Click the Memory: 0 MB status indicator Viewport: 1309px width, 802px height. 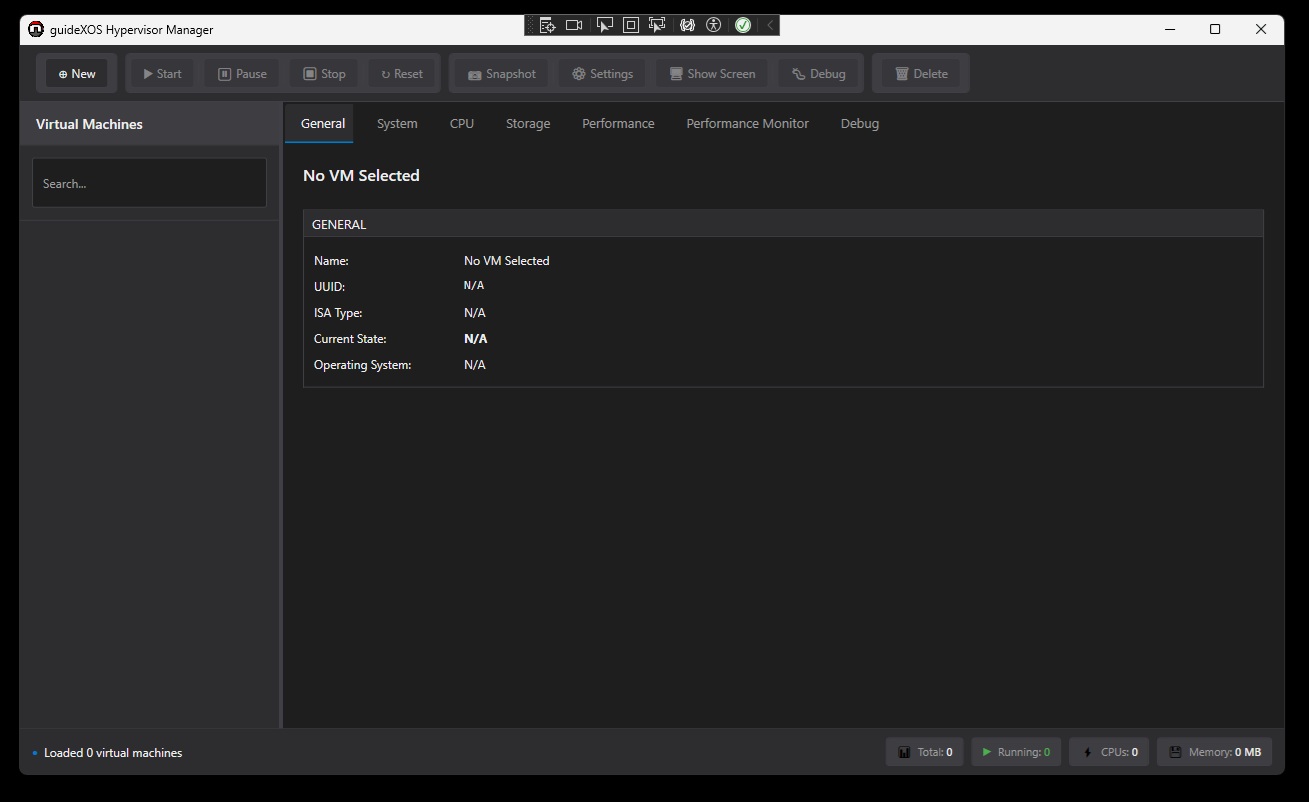point(1214,752)
